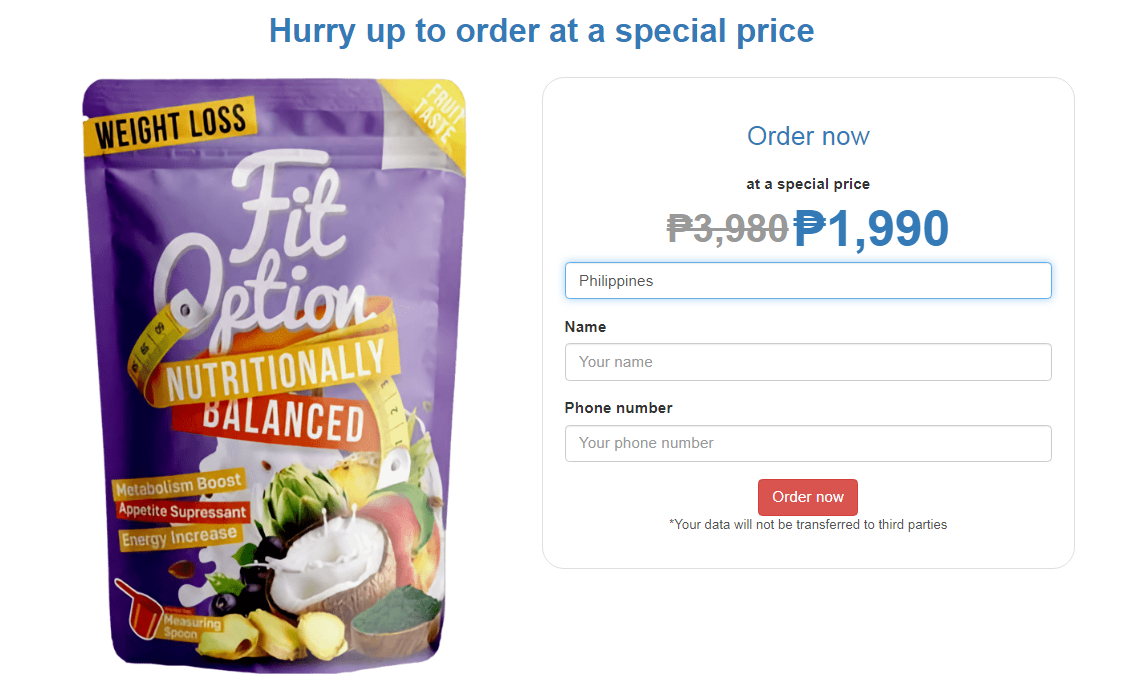Click the Hurry up to order heading
This screenshot has width=1134, height=689.
[541, 30]
